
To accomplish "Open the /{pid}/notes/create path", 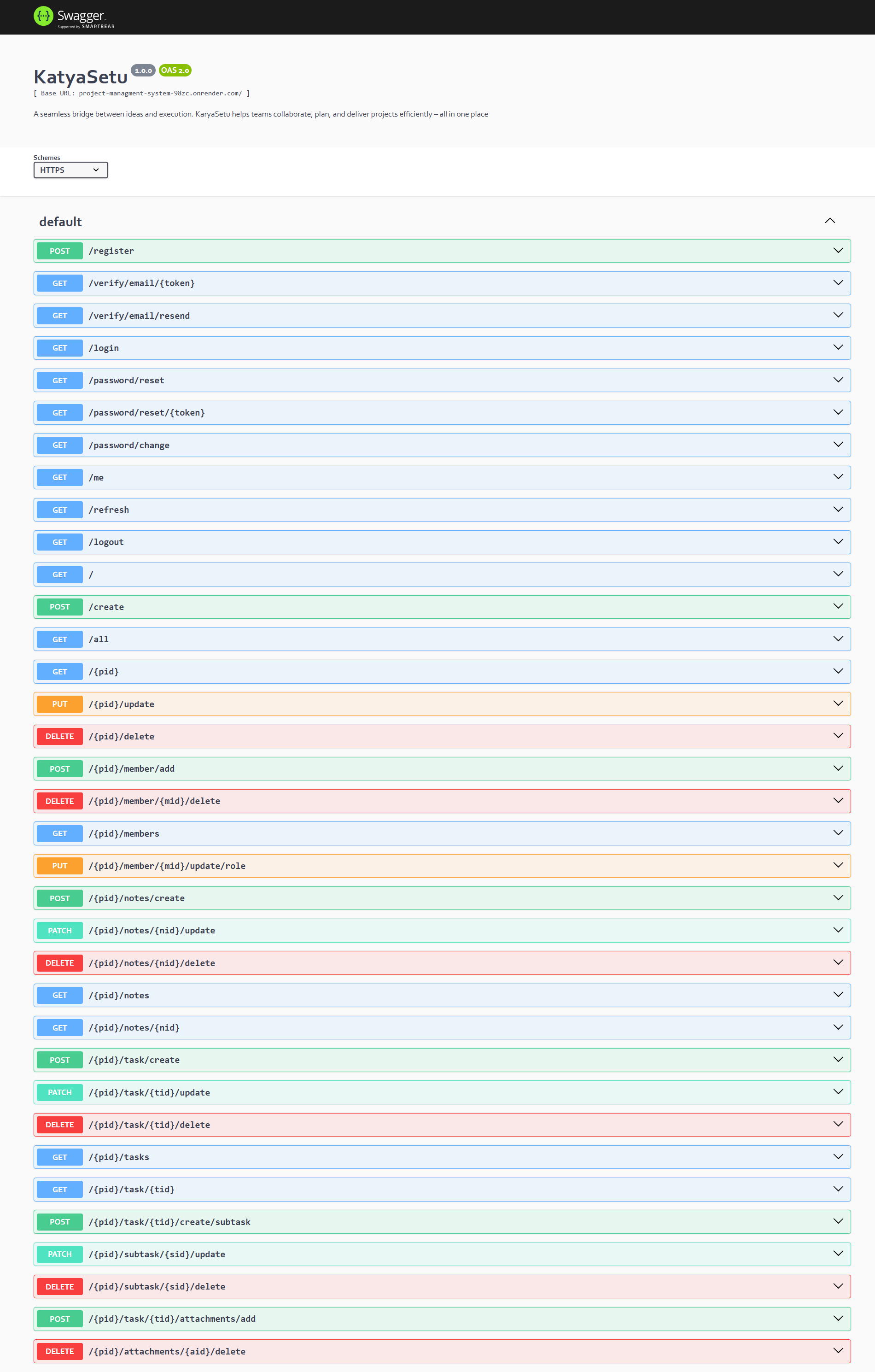I will [x=137, y=898].
